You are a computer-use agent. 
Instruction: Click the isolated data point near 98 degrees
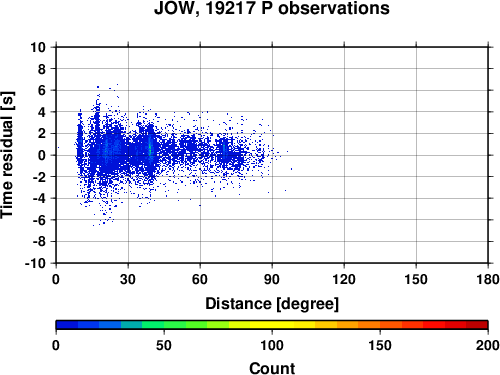[x=291, y=169]
